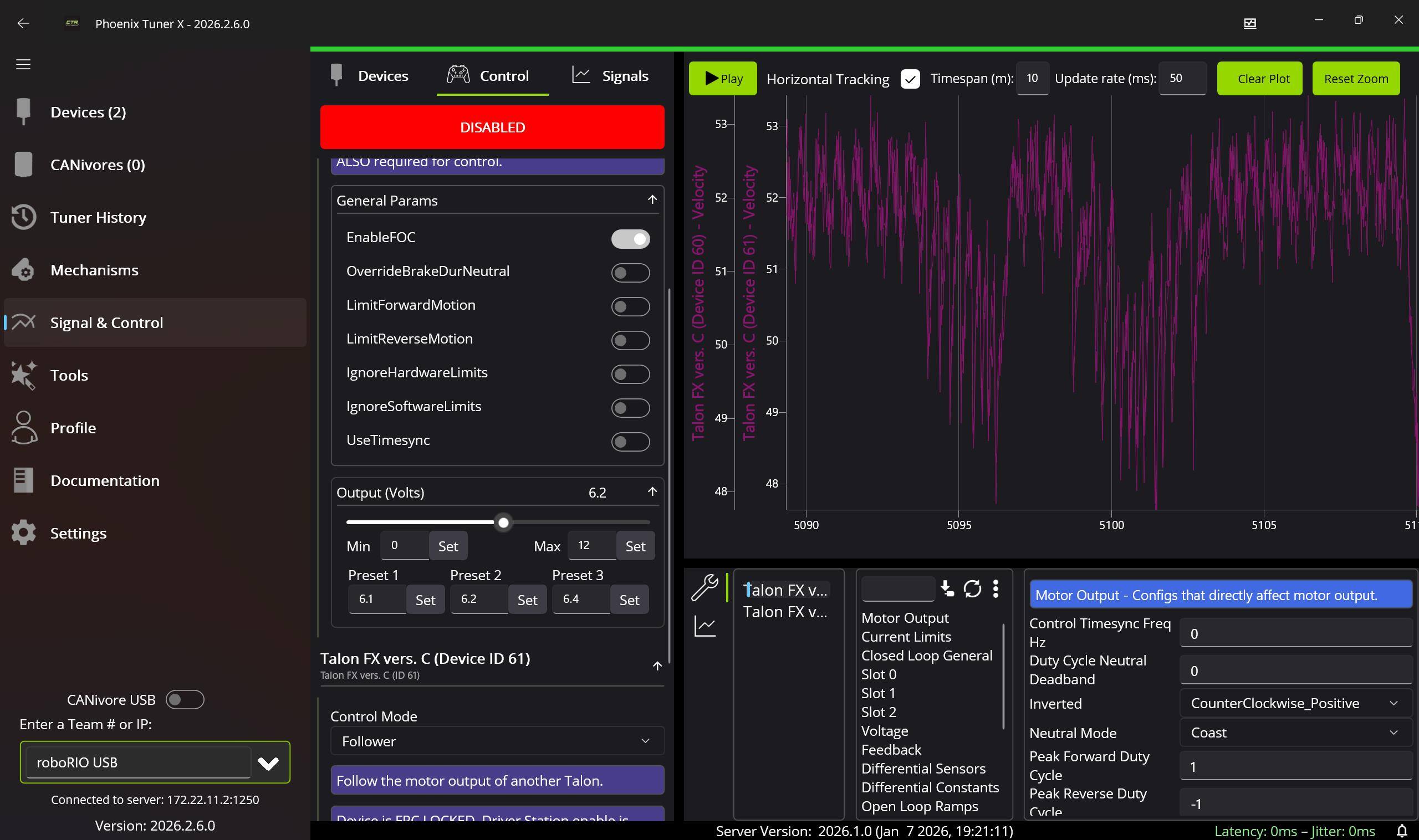Click the hamburger menu icon

click(x=23, y=64)
